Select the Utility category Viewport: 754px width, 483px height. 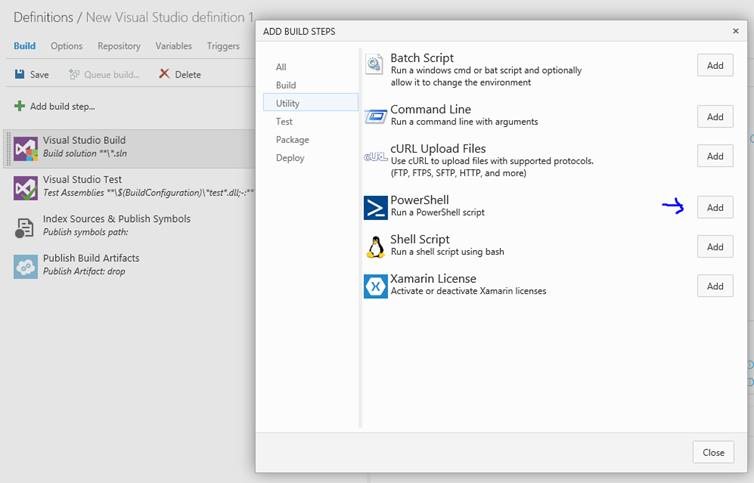click(311, 103)
